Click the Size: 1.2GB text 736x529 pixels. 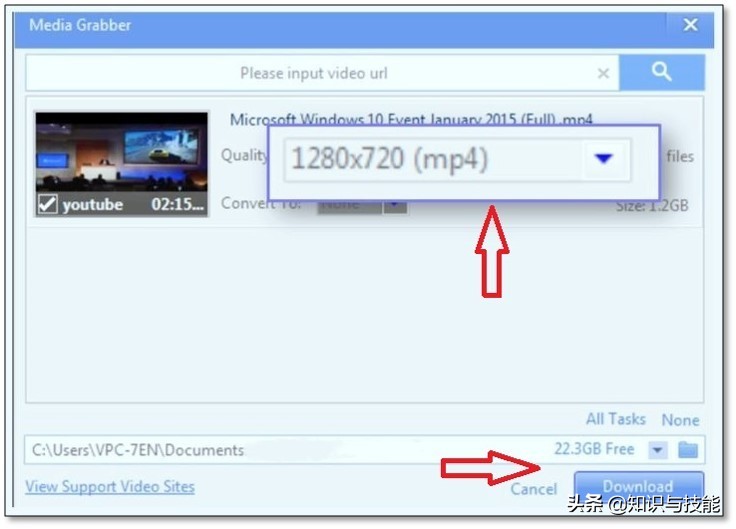pyautogui.click(x=652, y=205)
